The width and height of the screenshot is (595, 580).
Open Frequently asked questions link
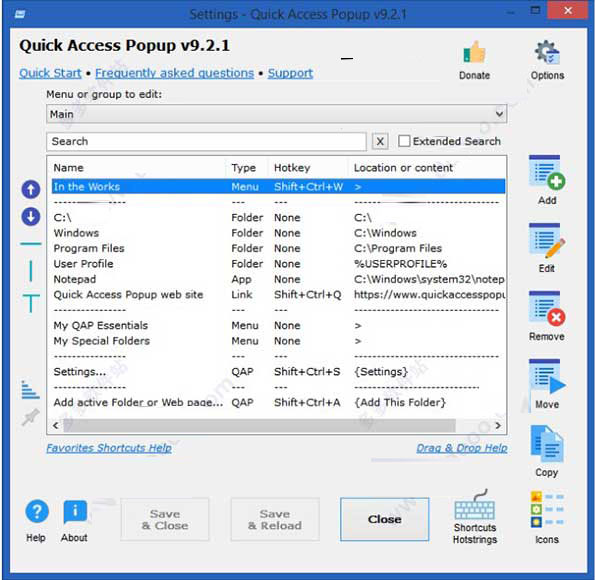(x=175, y=73)
